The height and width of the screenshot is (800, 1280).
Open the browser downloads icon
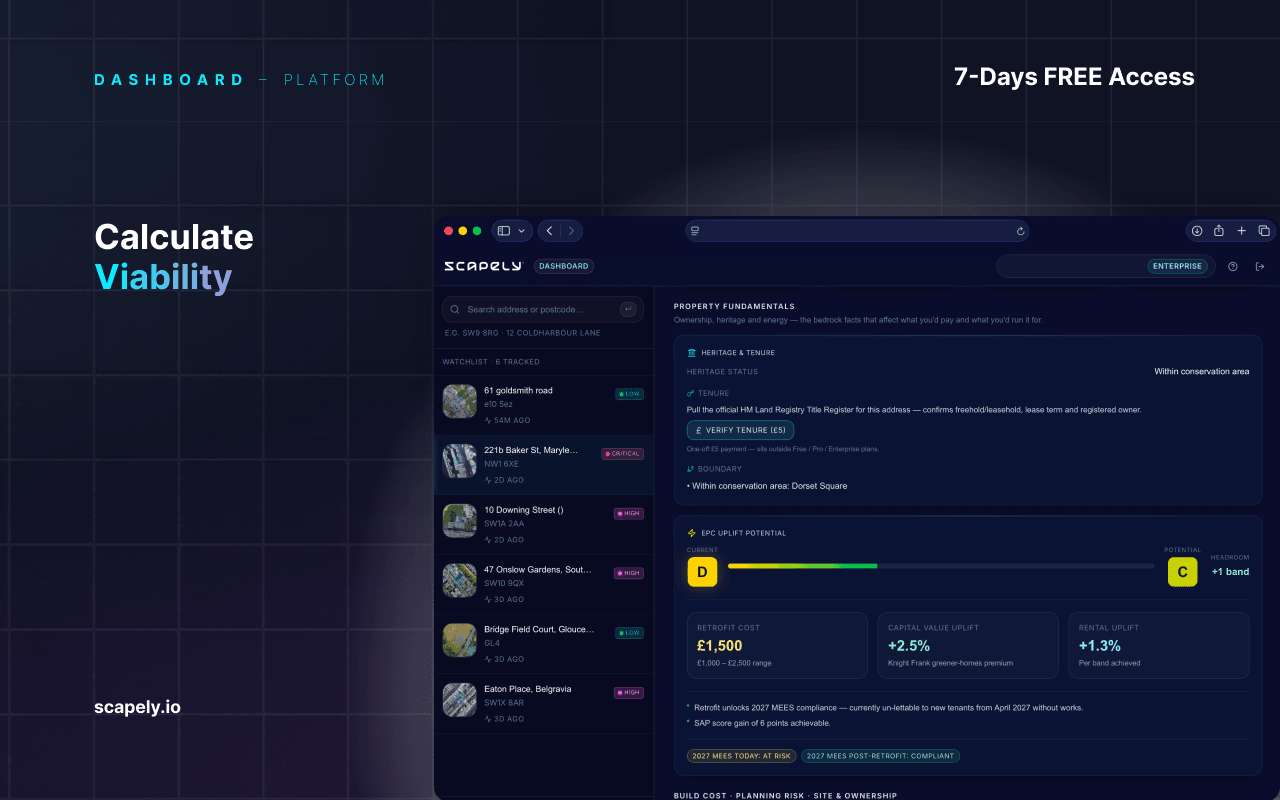click(x=1196, y=231)
